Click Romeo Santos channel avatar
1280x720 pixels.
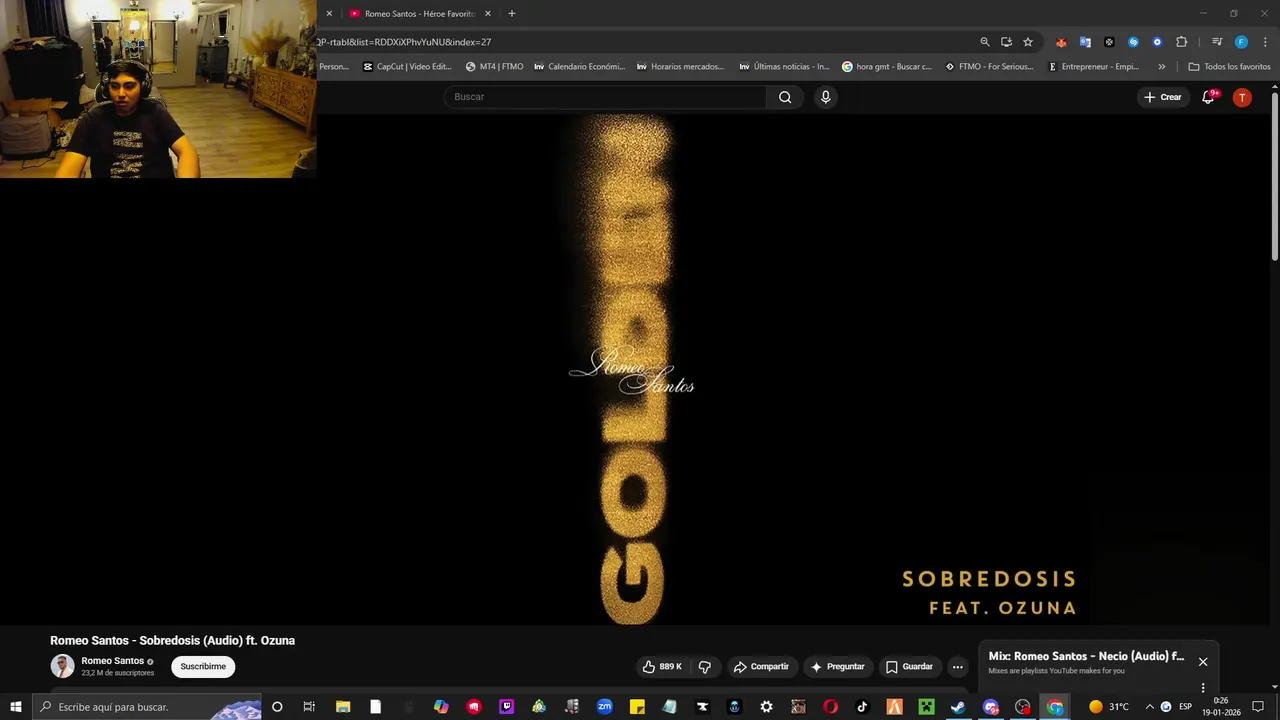[63, 666]
